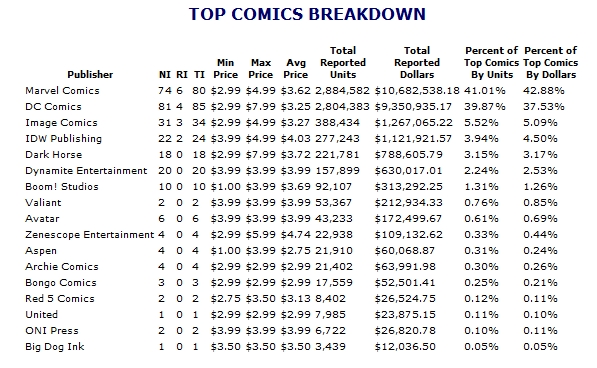
Task: Click the Total Reported Dollars header
Action: (417, 62)
